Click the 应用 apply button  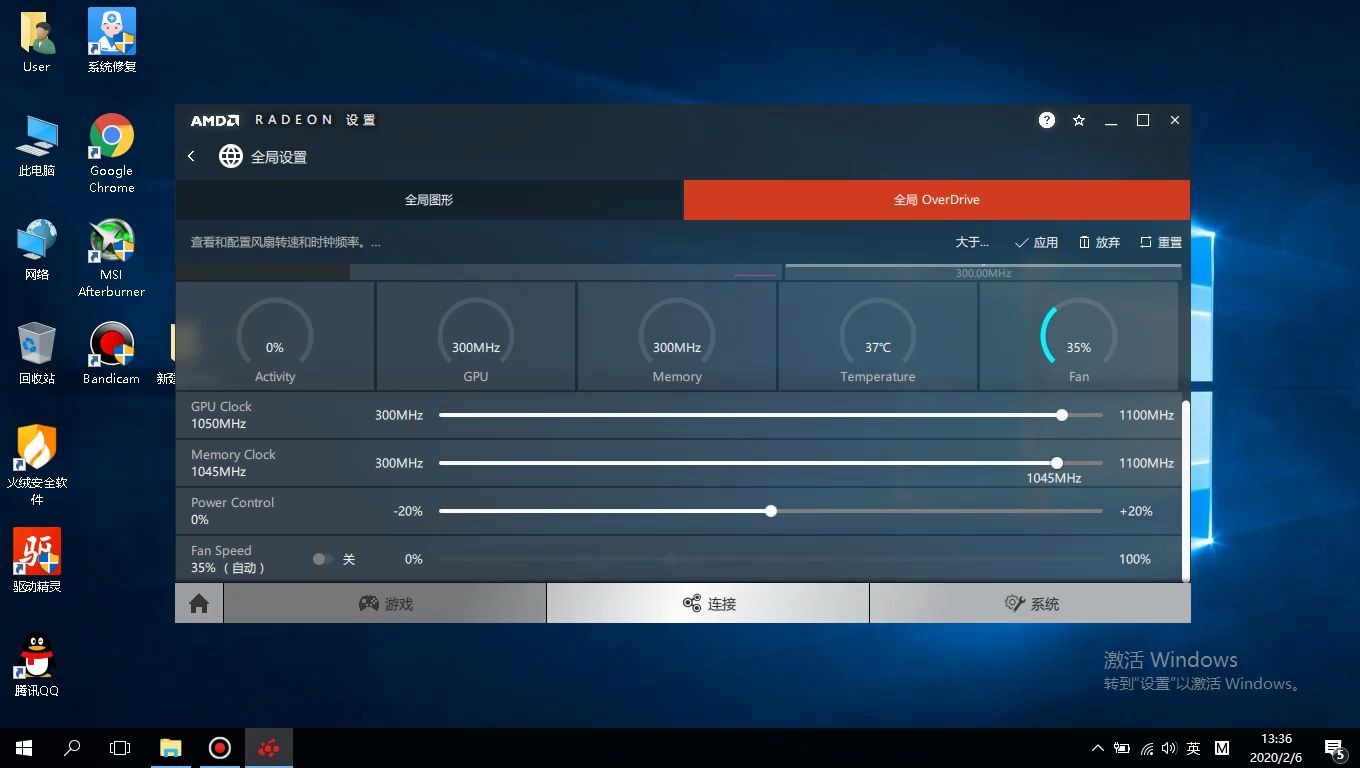pyautogui.click(x=1036, y=243)
